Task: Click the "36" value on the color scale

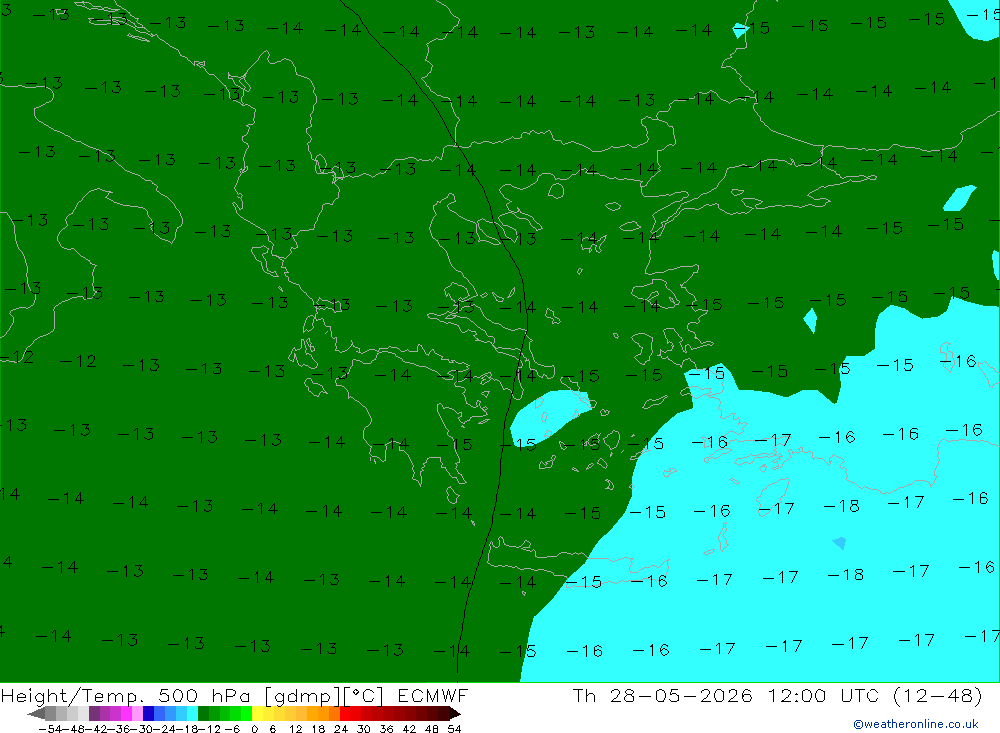Action: pyautogui.click(x=386, y=729)
